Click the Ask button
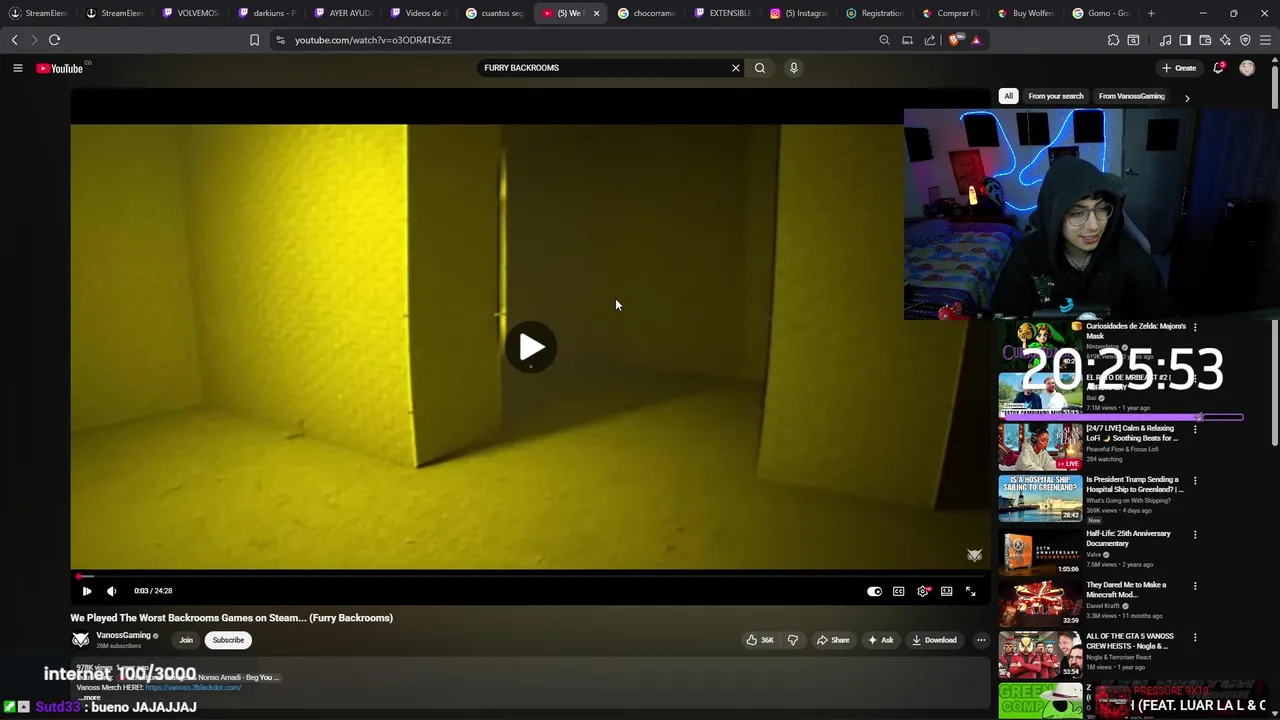Image resolution: width=1280 pixels, height=720 pixels. click(880, 640)
